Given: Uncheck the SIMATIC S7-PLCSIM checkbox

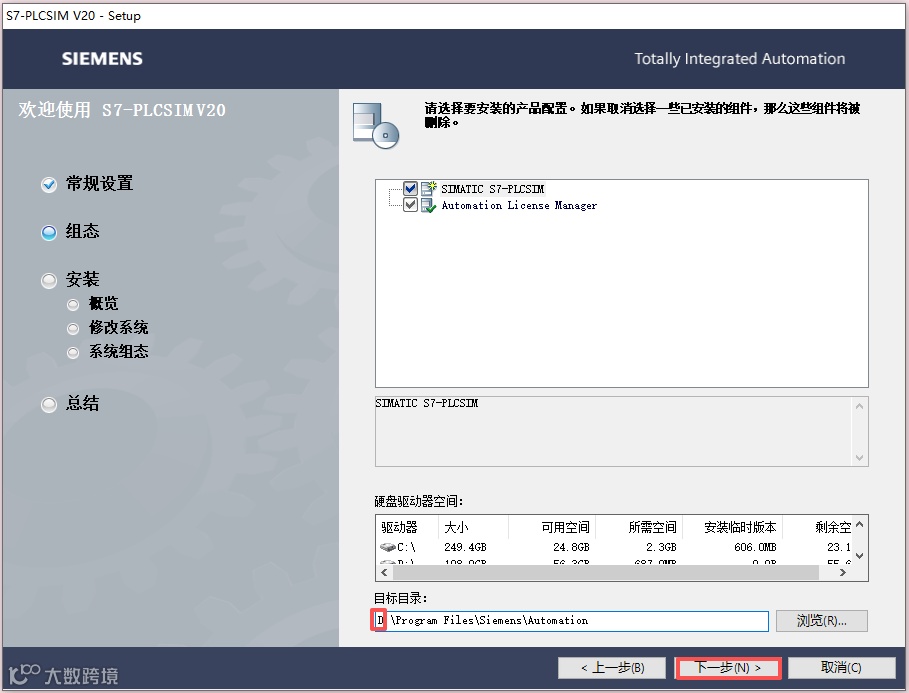Looking at the screenshot, I should pyautogui.click(x=410, y=188).
